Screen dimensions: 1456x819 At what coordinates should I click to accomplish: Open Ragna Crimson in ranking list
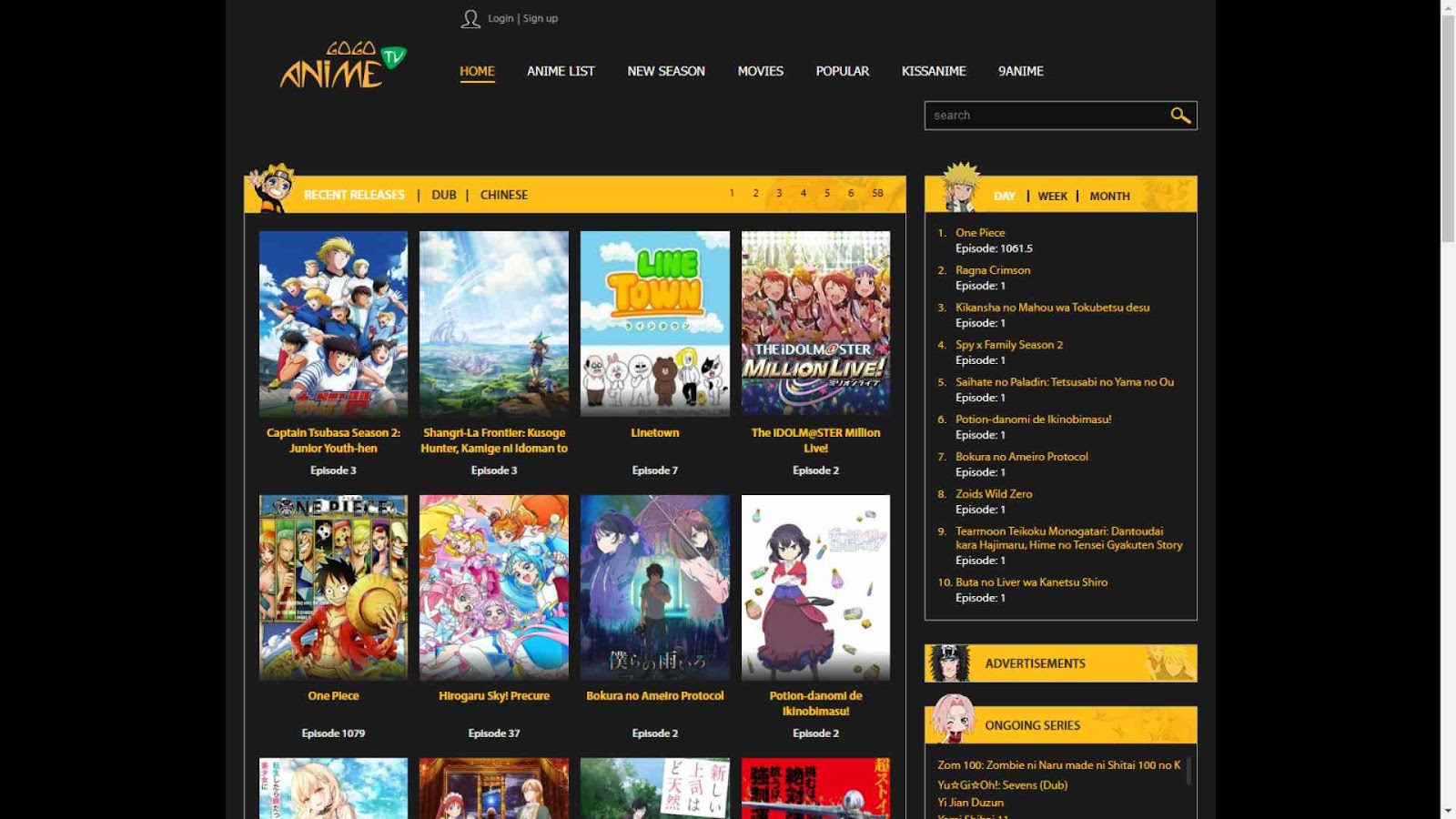pyautogui.click(x=993, y=270)
